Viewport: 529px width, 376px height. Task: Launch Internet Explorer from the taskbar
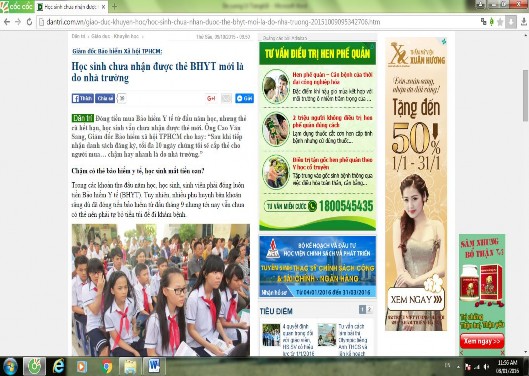click(58, 367)
